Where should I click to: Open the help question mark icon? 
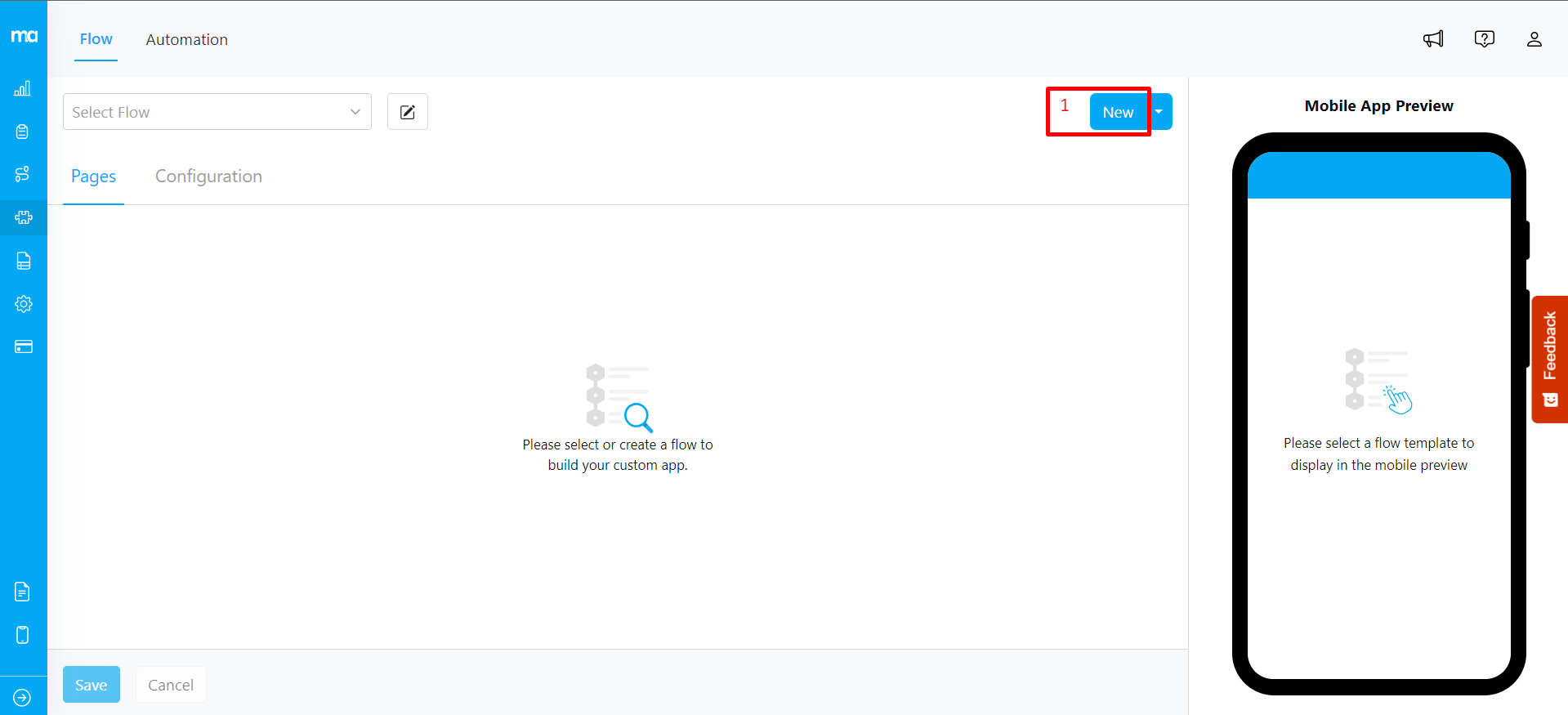tap(1484, 39)
